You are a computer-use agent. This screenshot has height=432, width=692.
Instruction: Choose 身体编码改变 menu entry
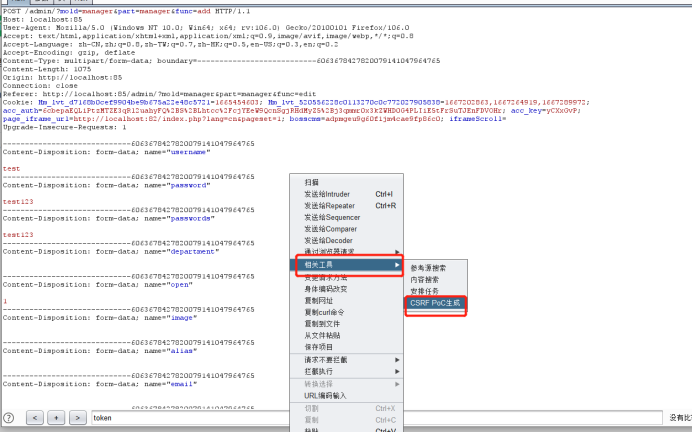point(346,289)
